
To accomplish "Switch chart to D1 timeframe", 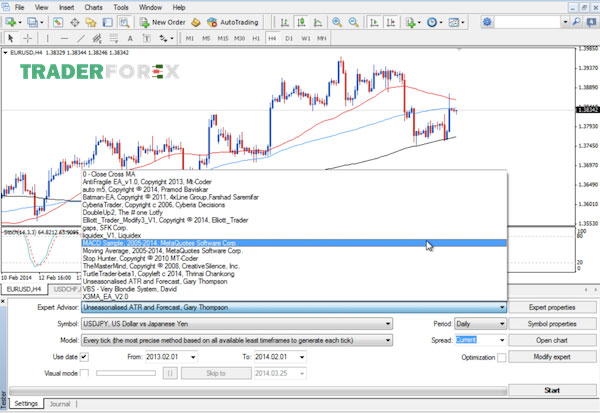I will tap(289, 38).
